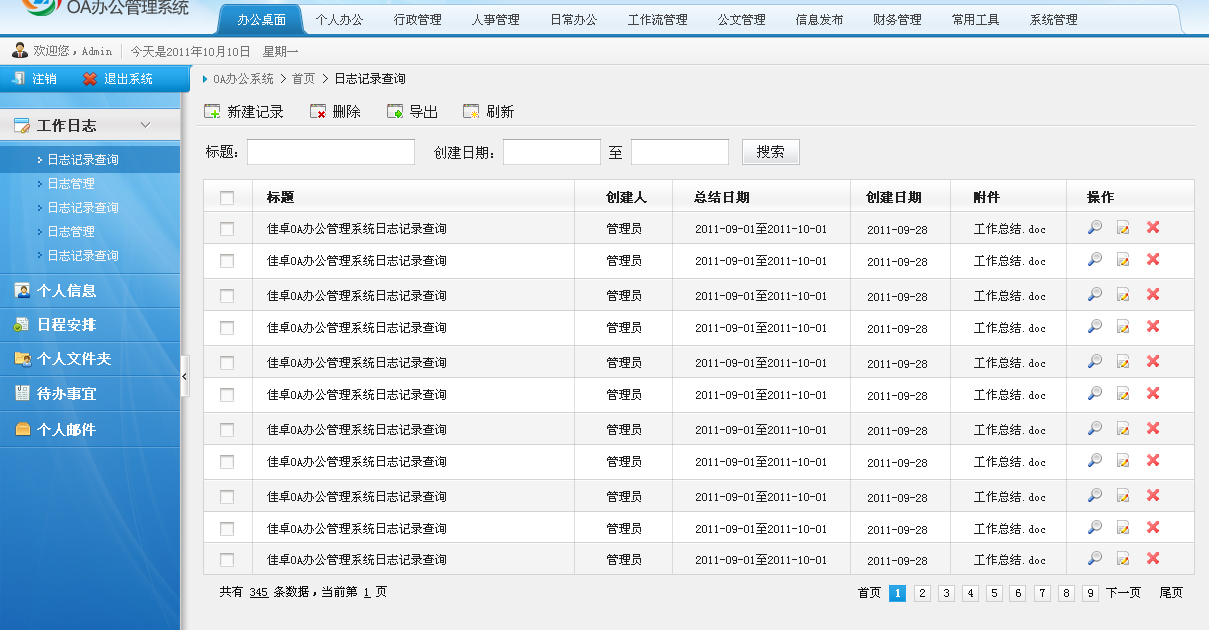Open magnifier view icon in second table row

pos(1095,260)
